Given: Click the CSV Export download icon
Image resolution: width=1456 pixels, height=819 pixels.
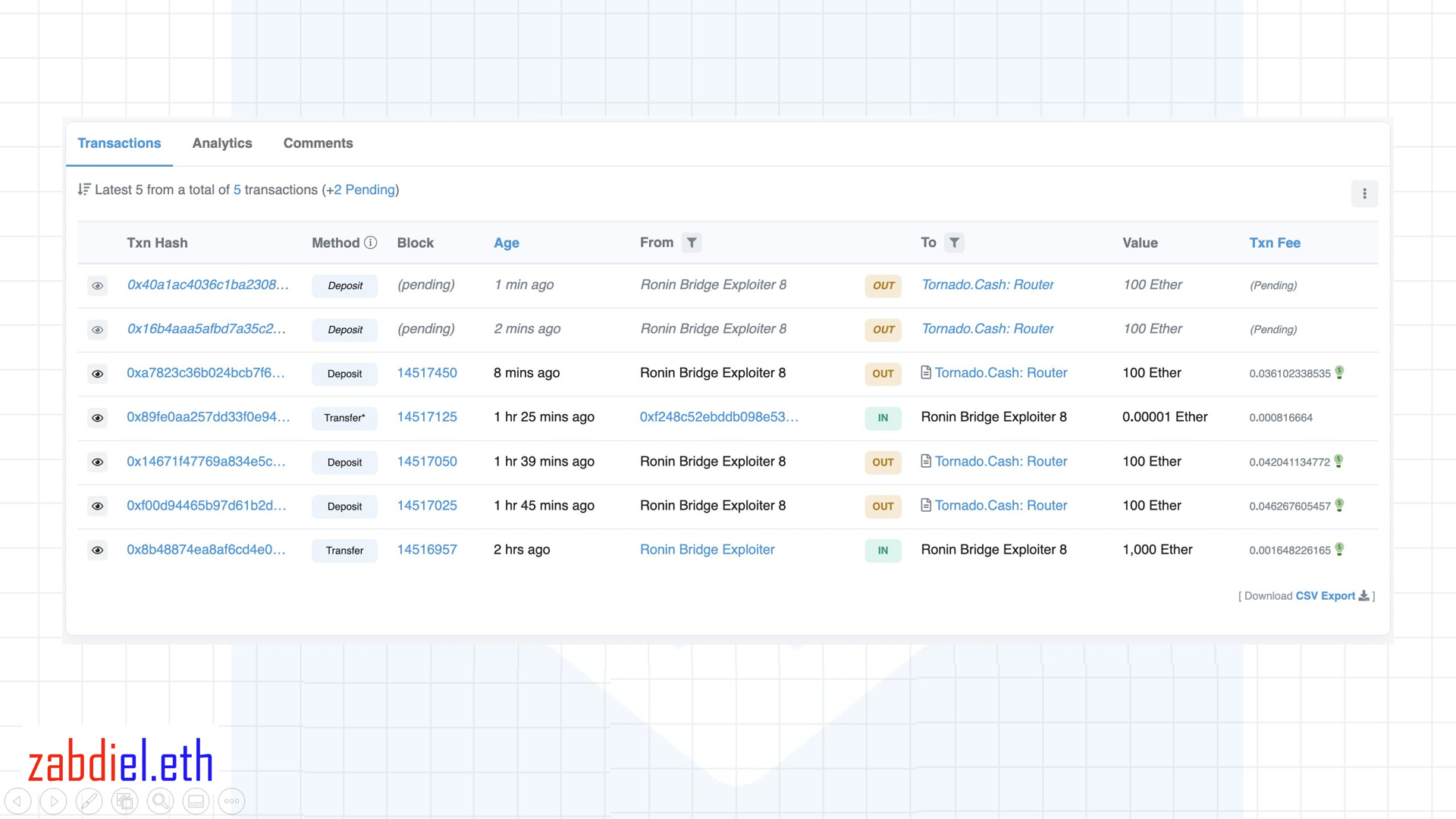Looking at the screenshot, I should click(1363, 596).
